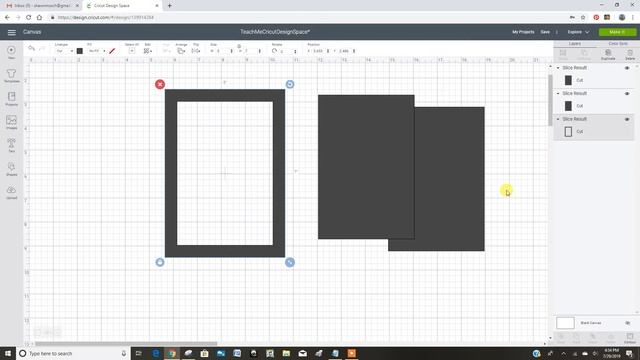Open the Arrange dropdown
This screenshot has width=640, height=360.
181,51
